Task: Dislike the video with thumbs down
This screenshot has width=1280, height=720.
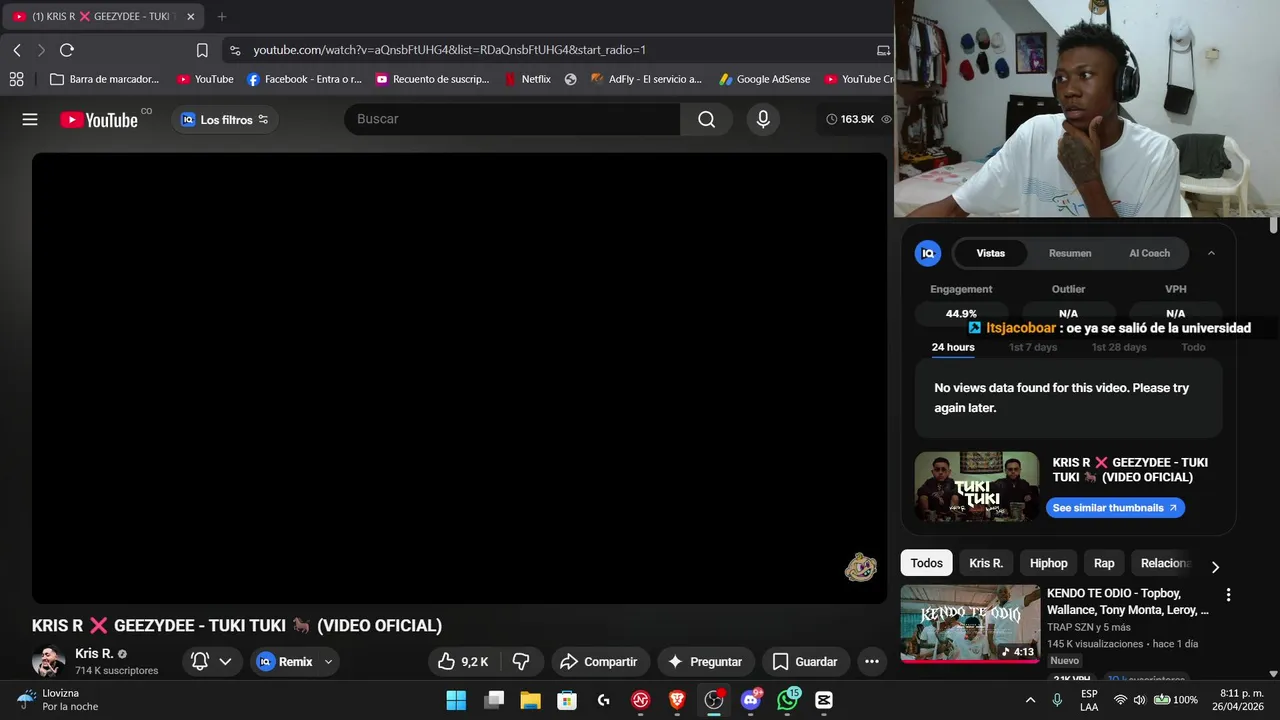Action: coord(521,661)
